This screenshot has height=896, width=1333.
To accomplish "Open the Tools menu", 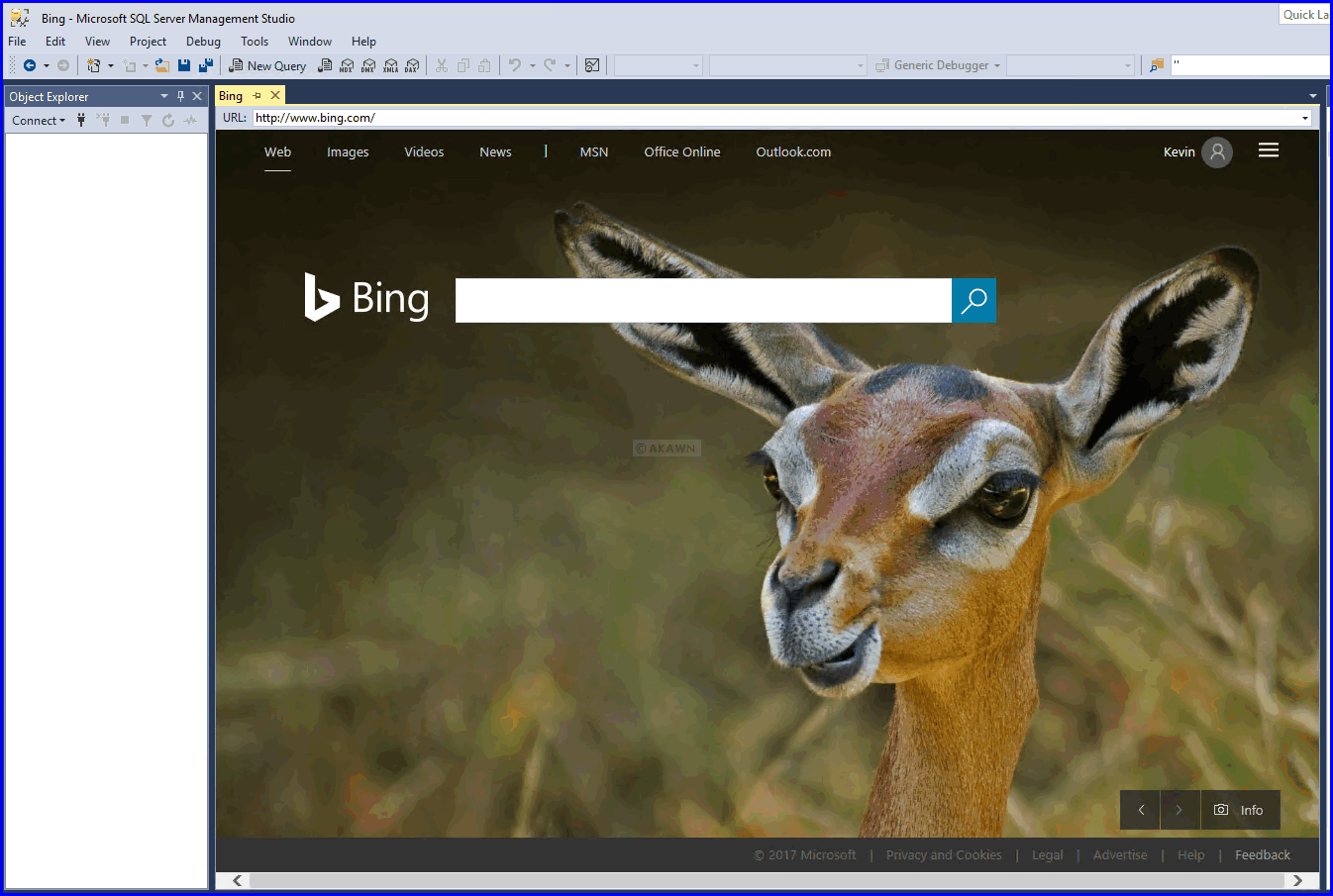I will (x=255, y=42).
